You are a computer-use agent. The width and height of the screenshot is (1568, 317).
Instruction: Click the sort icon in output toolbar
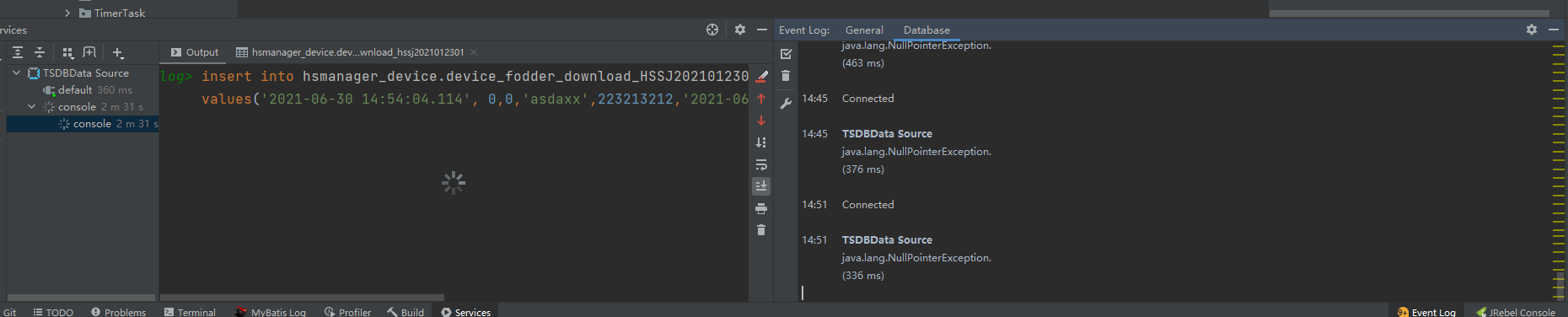[761, 142]
